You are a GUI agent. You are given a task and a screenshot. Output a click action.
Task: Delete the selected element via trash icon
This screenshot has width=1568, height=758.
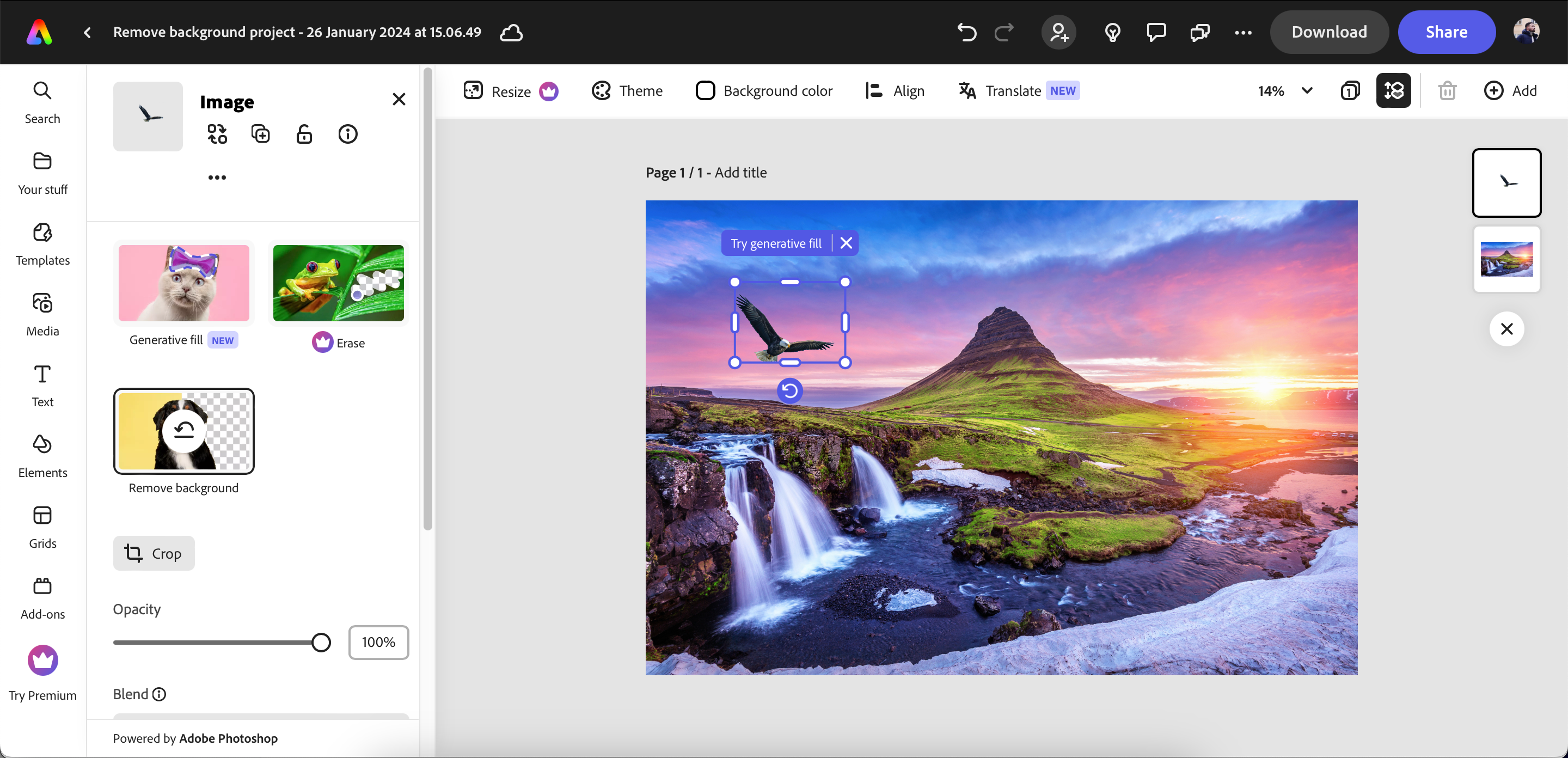[1448, 90]
